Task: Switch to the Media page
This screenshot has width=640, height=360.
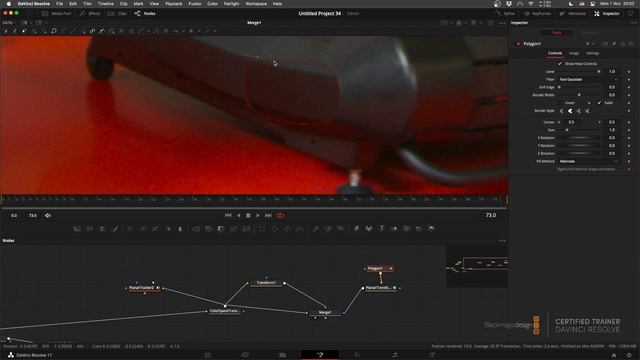Action: [207, 356]
